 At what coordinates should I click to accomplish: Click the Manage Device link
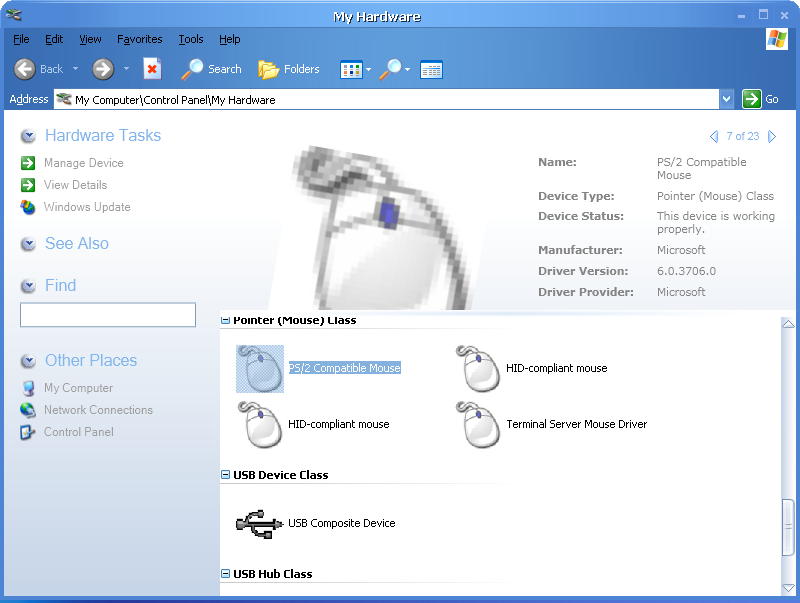(x=83, y=163)
